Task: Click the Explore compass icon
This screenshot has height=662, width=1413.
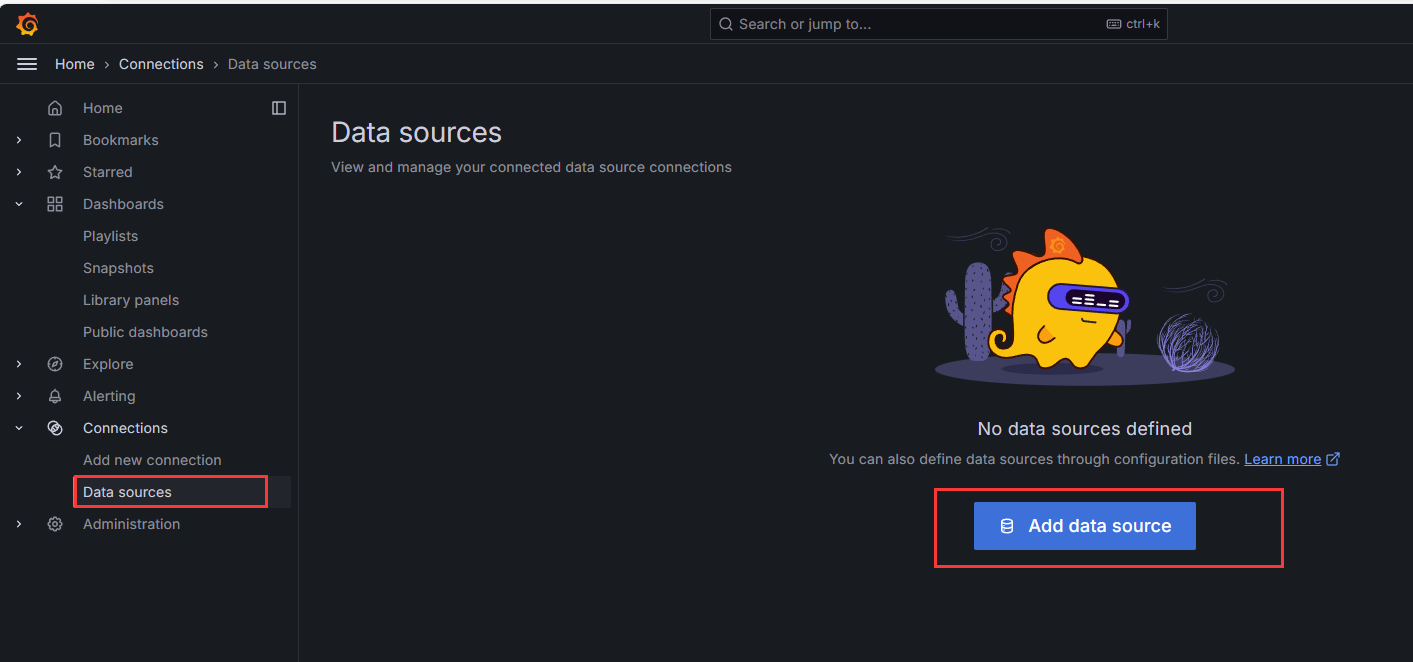Action: pyautogui.click(x=55, y=364)
